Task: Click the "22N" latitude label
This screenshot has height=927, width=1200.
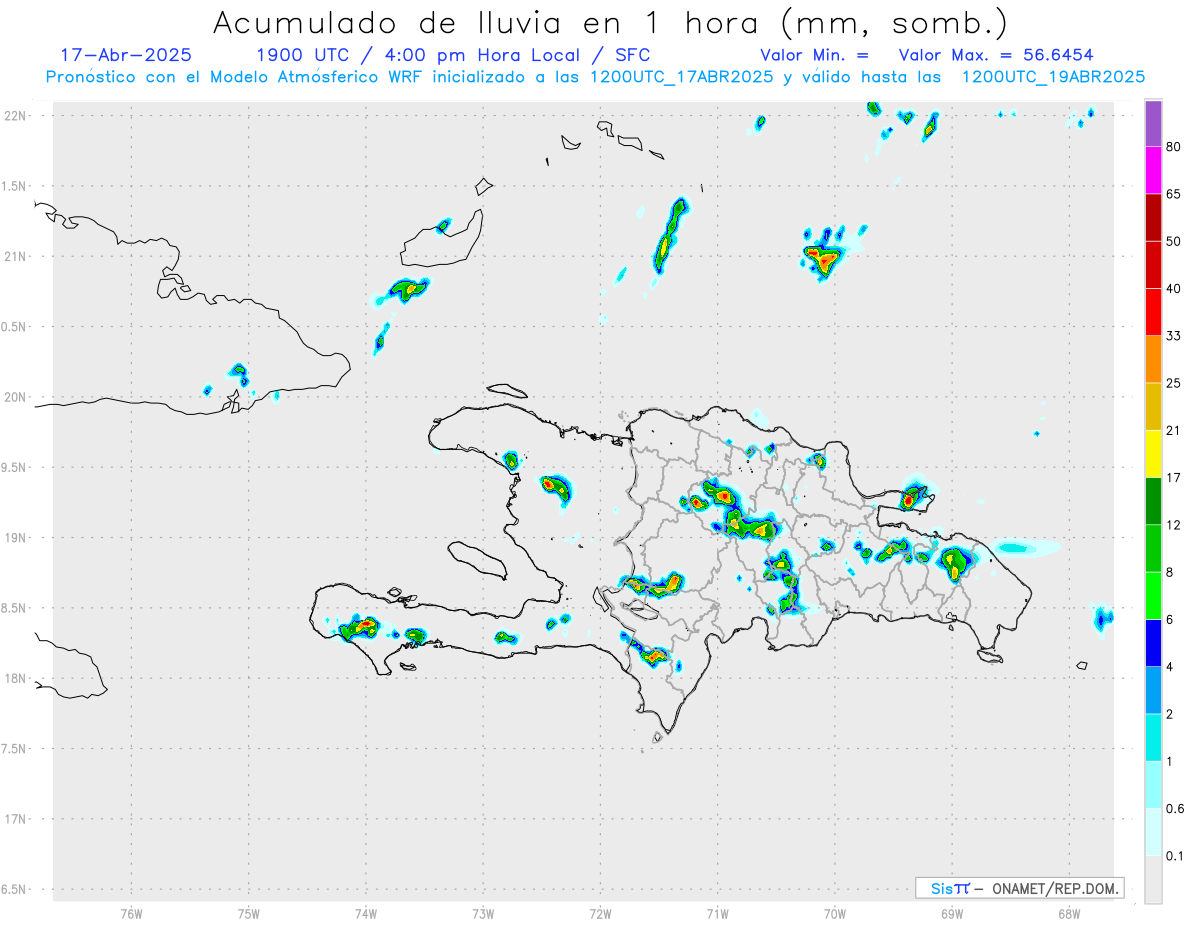Action: tap(15, 116)
